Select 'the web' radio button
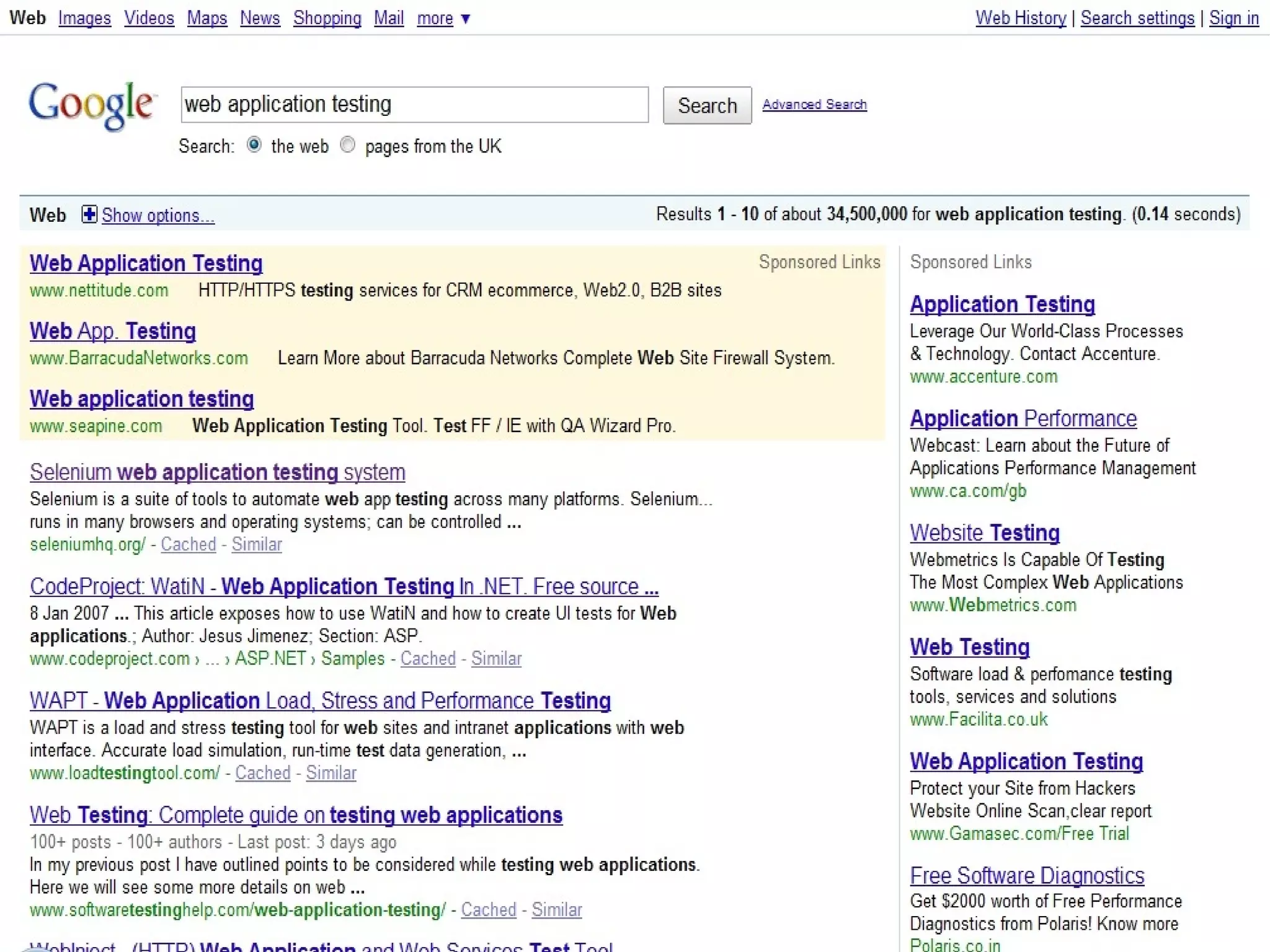The height and width of the screenshot is (952, 1270). tap(254, 145)
